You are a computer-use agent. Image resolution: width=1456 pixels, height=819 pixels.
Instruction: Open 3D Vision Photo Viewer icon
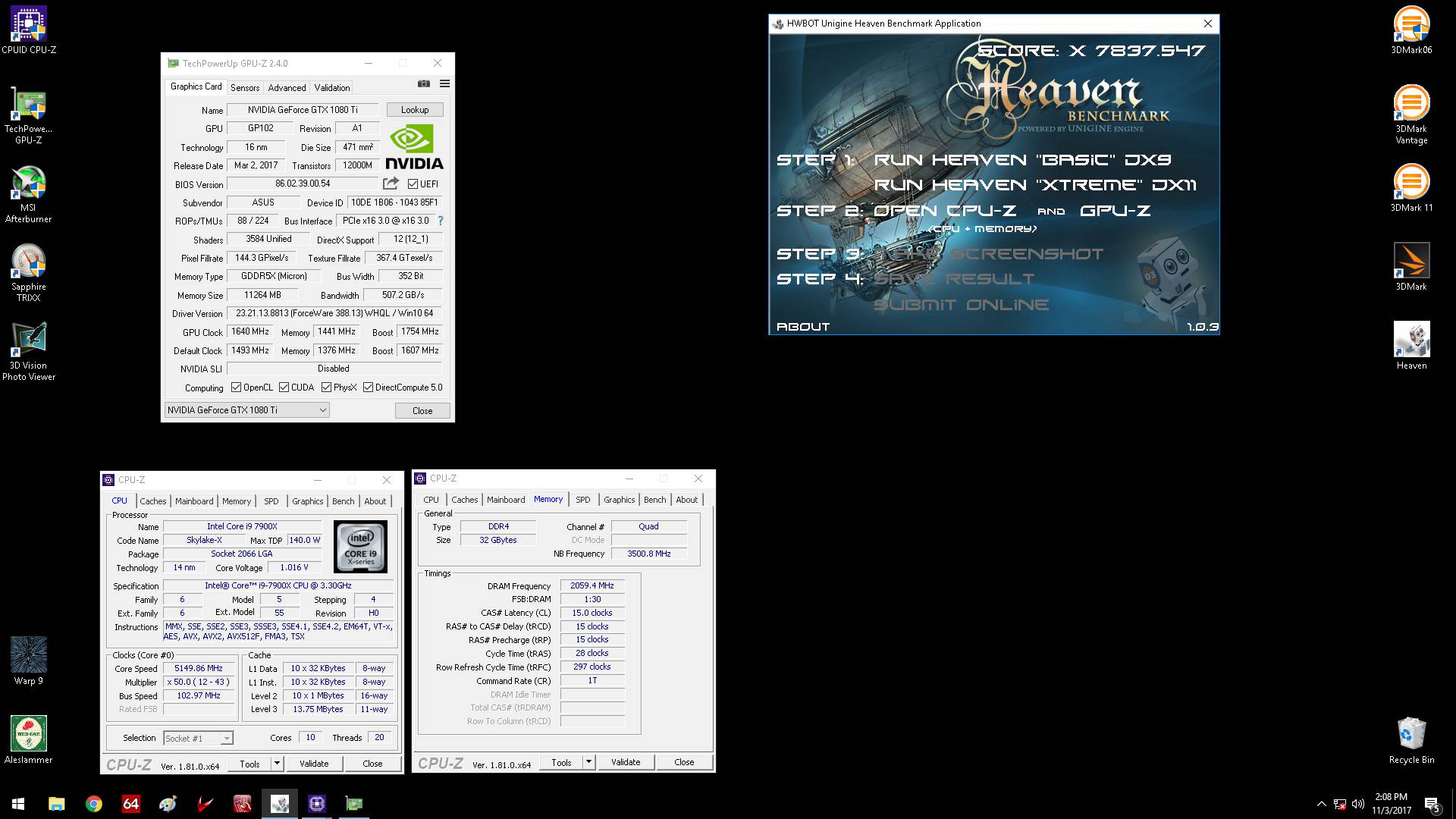pyautogui.click(x=29, y=352)
